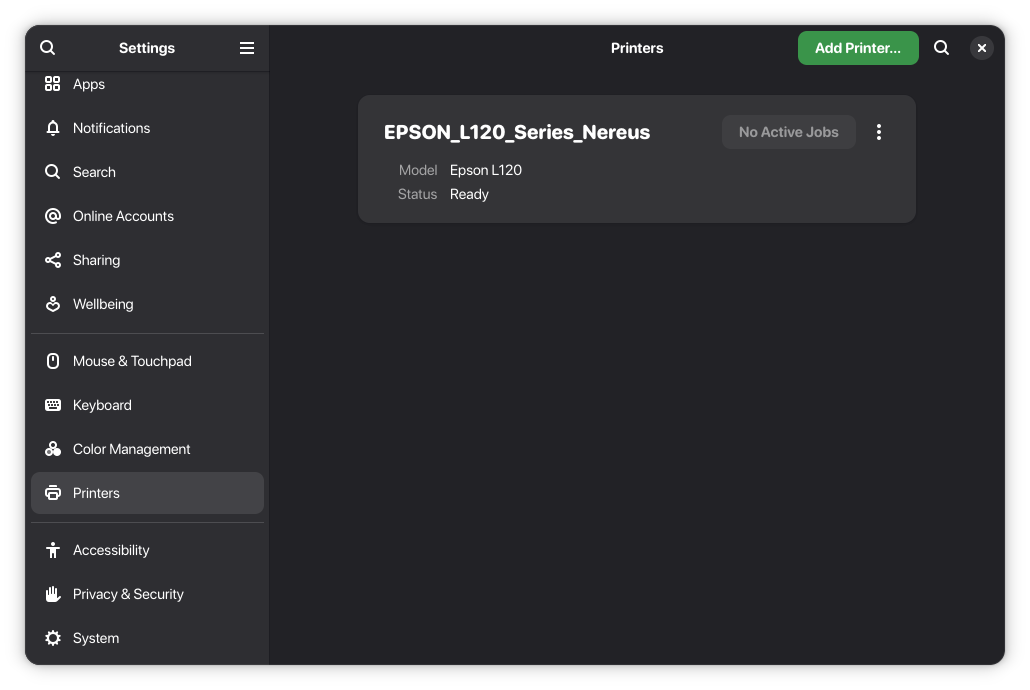
Task: Click the sidebar search magnifier icon
Action: pos(47,48)
